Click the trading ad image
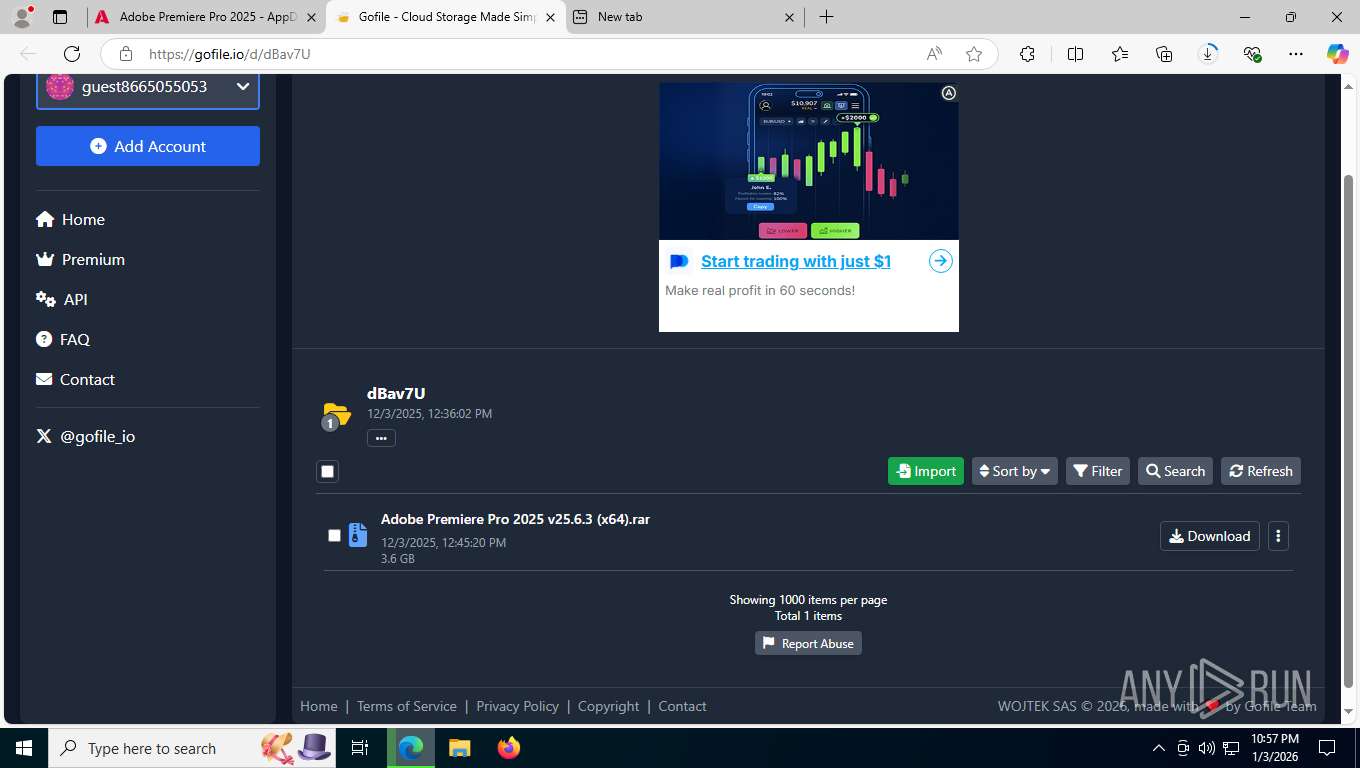The height and width of the screenshot is (768, 1360). [809, 161]
